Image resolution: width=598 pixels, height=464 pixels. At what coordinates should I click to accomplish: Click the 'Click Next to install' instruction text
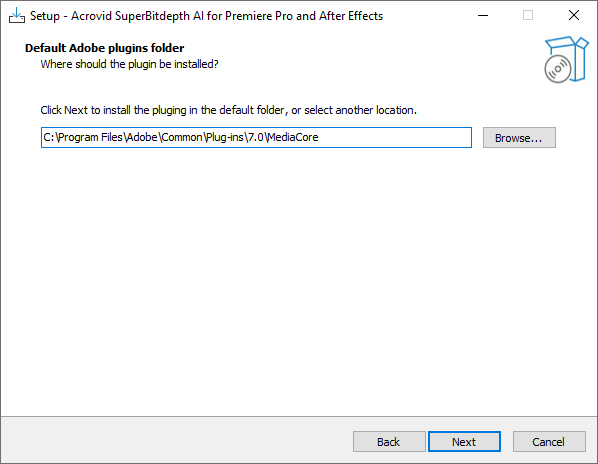pos(228,110)
